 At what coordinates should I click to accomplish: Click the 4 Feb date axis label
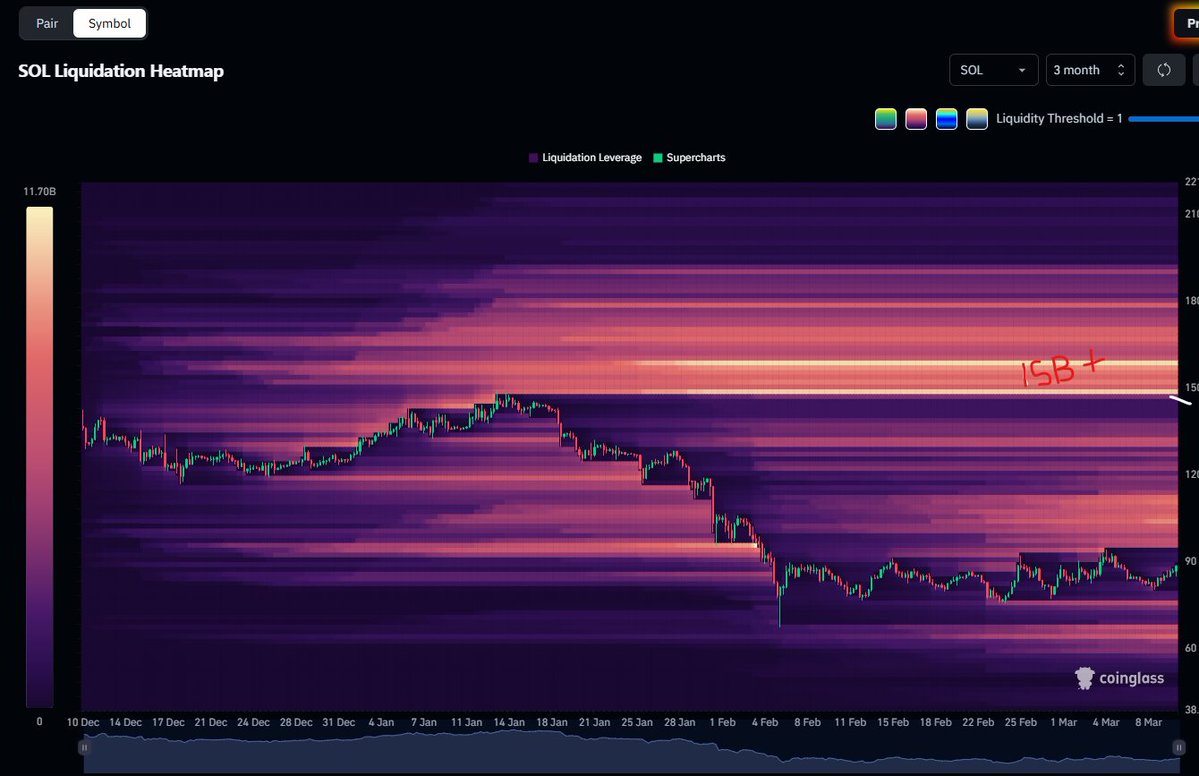pos(765,722)
